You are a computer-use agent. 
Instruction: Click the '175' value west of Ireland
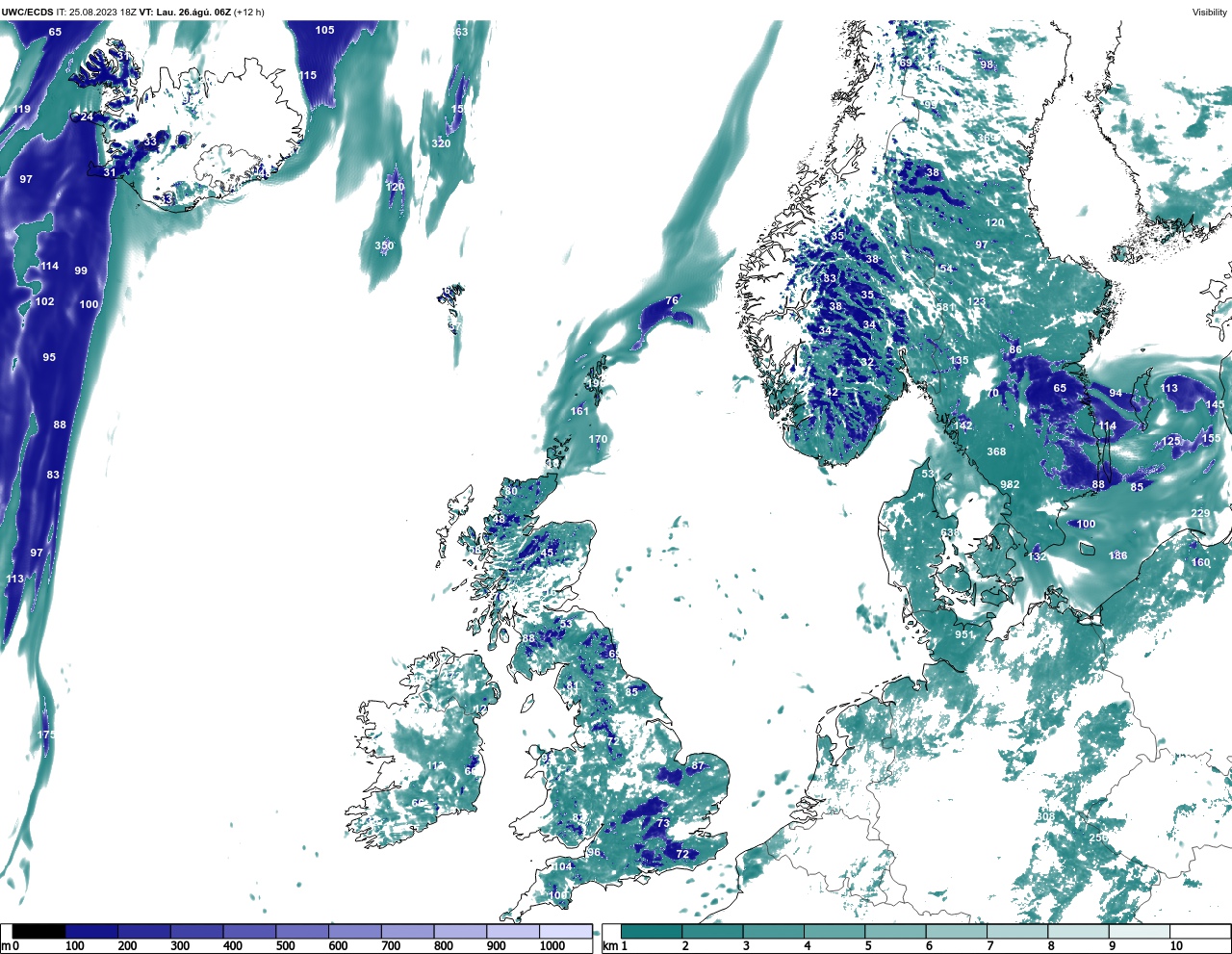point(46,735)
